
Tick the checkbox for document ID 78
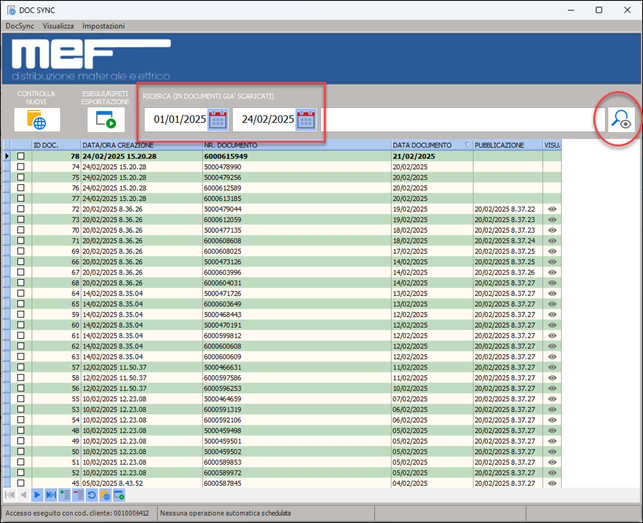coord(21,156)
